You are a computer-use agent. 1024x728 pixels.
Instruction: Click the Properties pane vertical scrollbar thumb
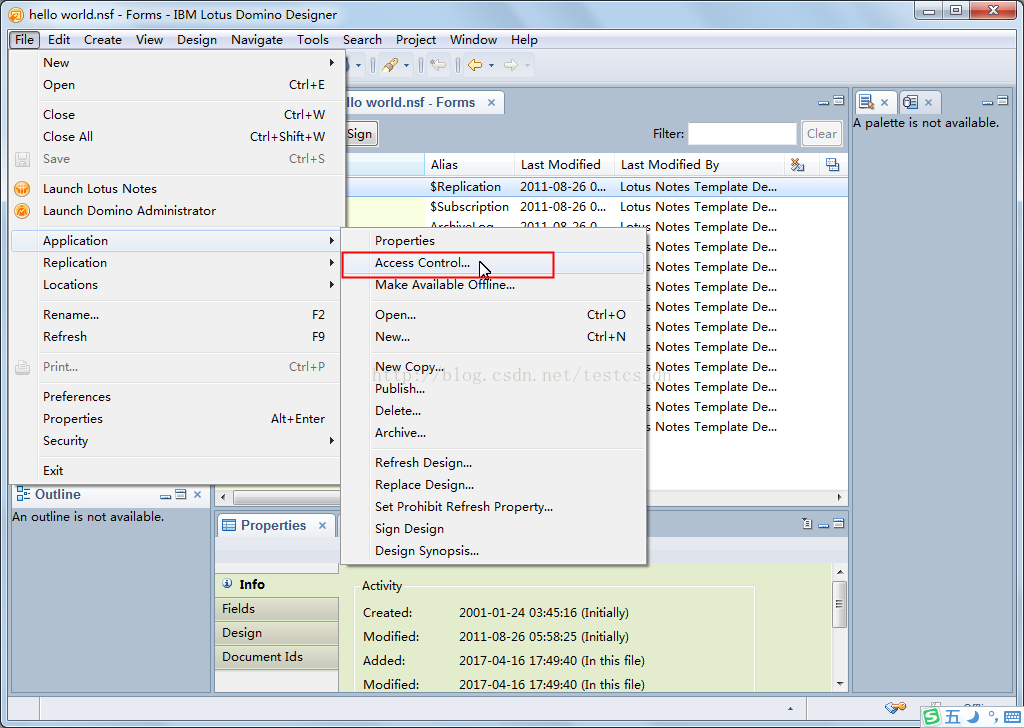840,604
